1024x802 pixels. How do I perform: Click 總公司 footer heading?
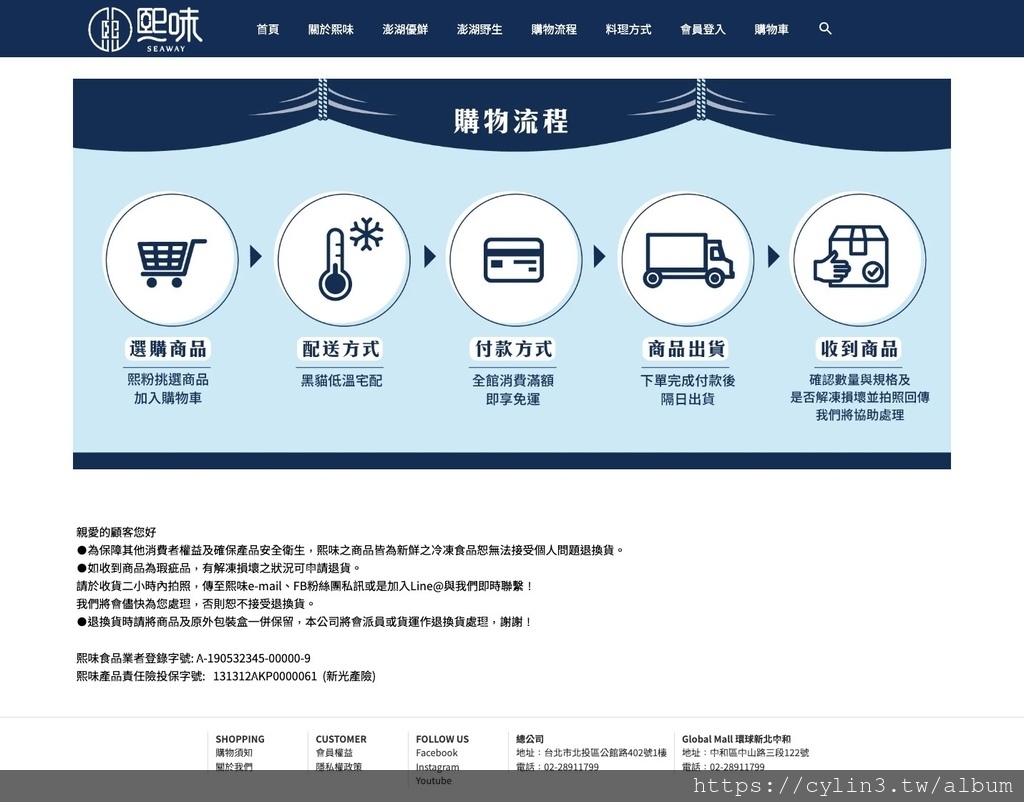(530, 739)
